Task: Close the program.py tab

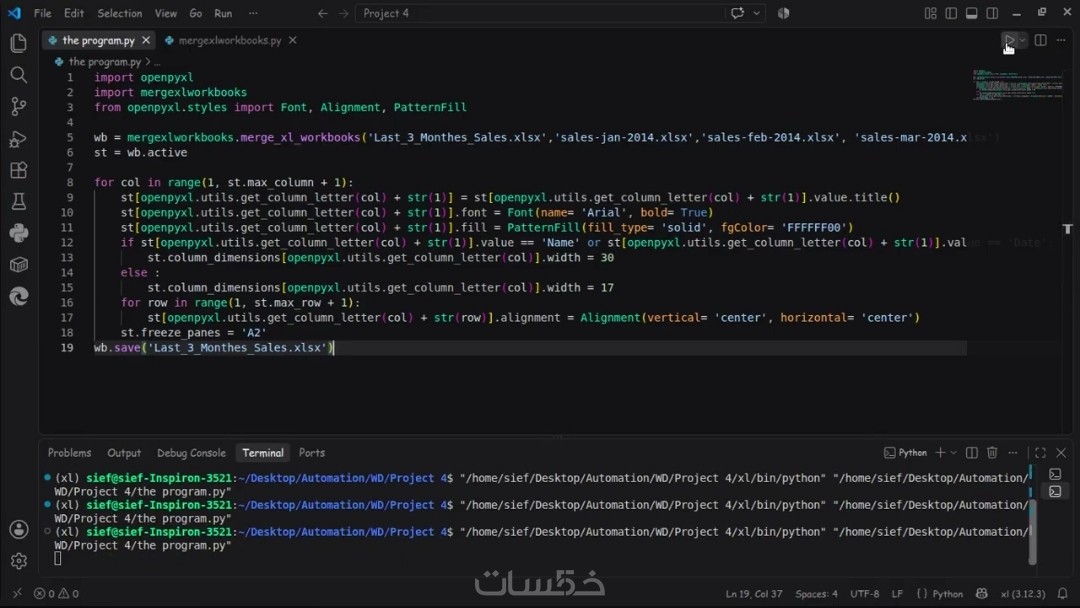Action: (x=145, y=40)
